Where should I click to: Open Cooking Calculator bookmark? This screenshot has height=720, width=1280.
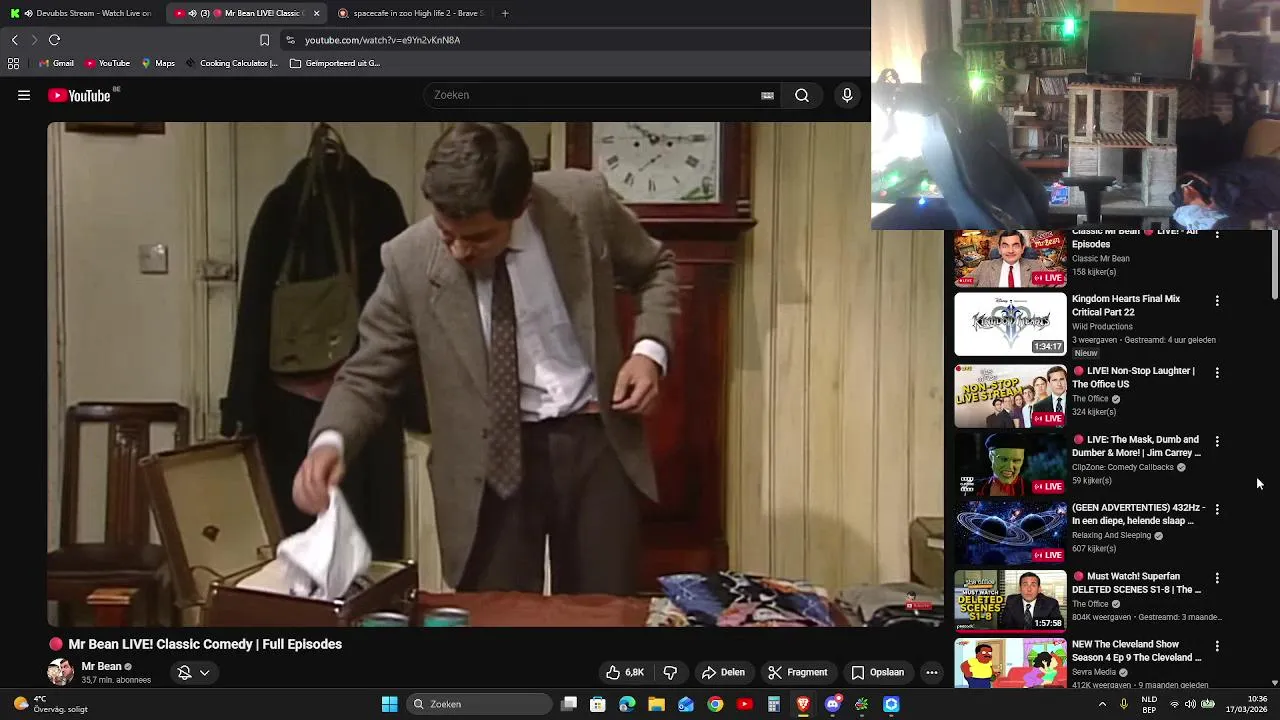pos(231,63)
